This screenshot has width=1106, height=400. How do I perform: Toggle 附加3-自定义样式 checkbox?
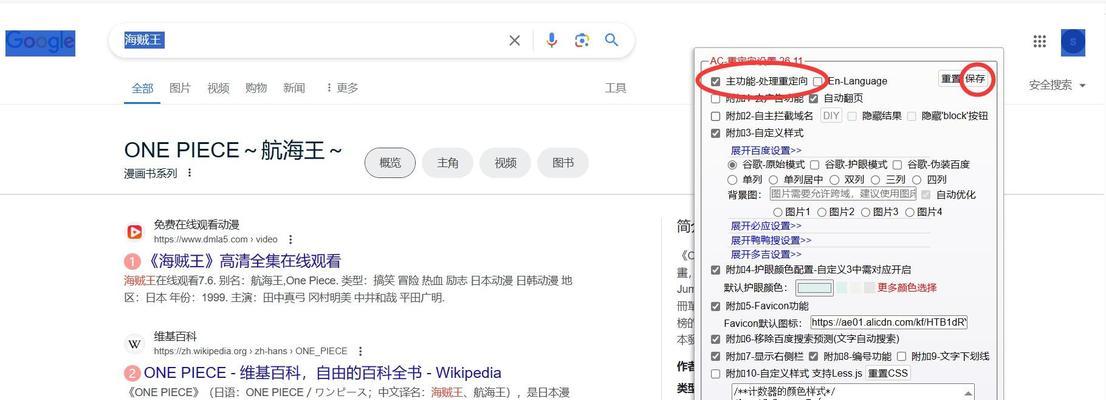pos(716,133)
